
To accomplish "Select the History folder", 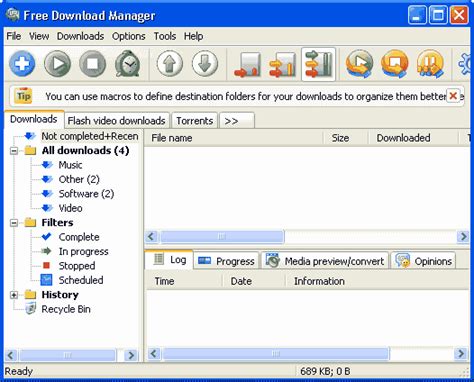I will [x=60, y=295].
